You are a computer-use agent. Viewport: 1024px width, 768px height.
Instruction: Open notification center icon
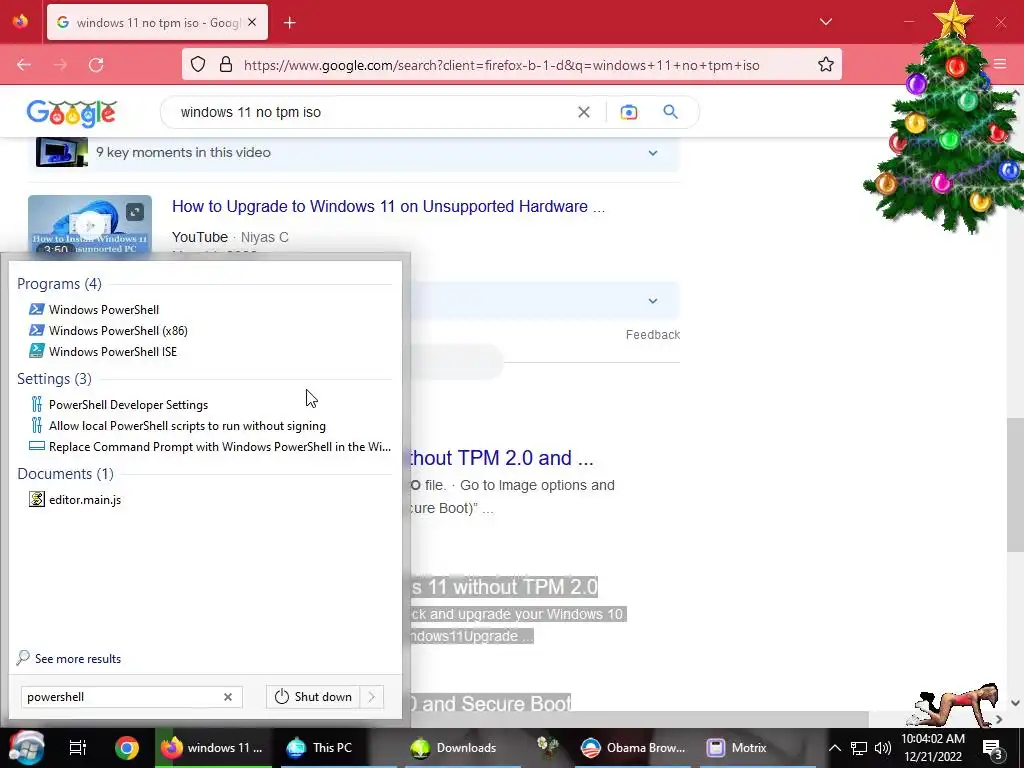(993, 748)
